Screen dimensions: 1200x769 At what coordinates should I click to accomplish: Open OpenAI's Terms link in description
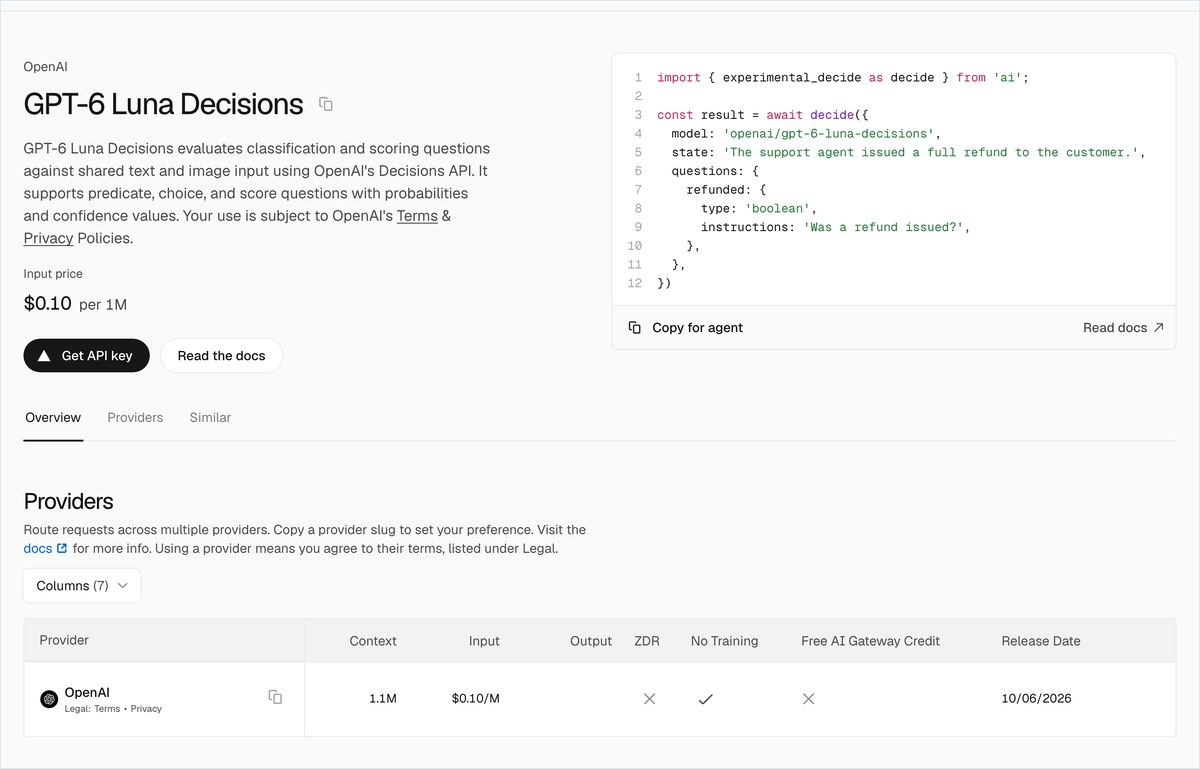pos(417,216)
